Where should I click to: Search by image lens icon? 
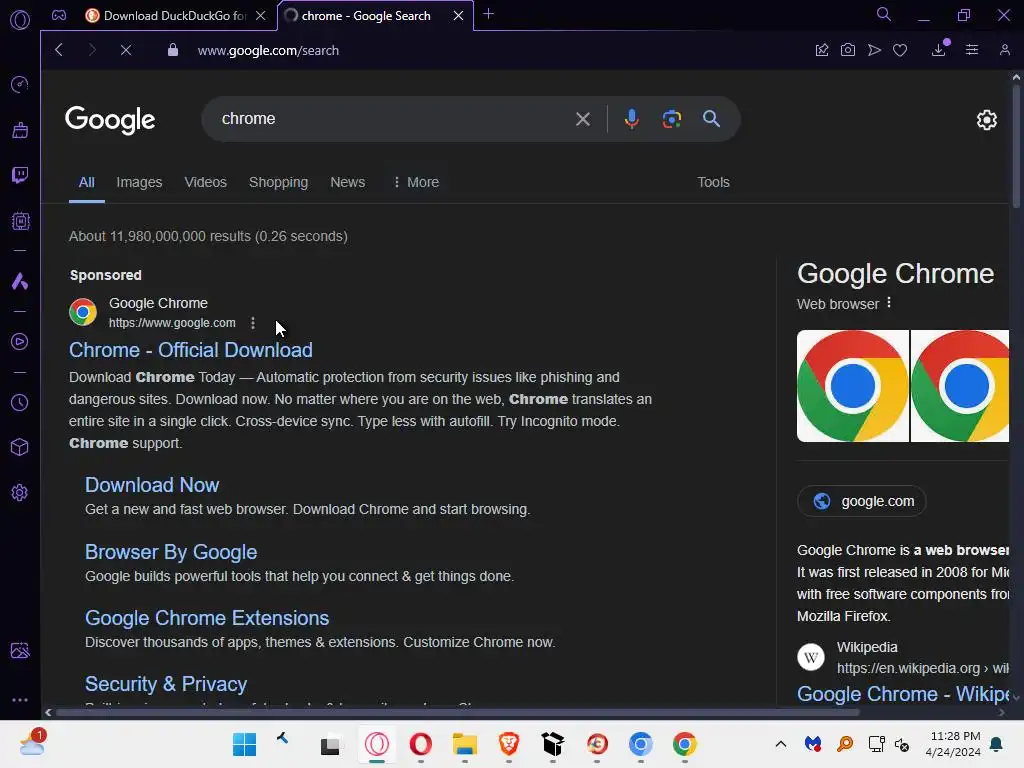tap(671, 119)
